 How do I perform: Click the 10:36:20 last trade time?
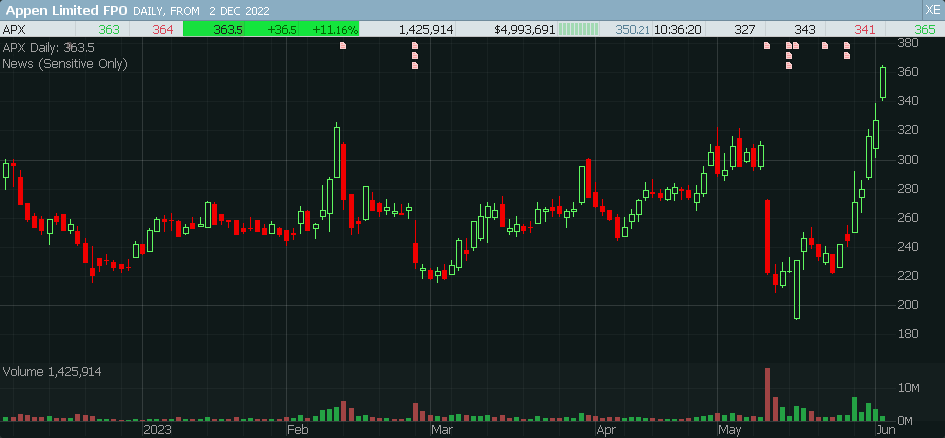[x=678, y=30]
